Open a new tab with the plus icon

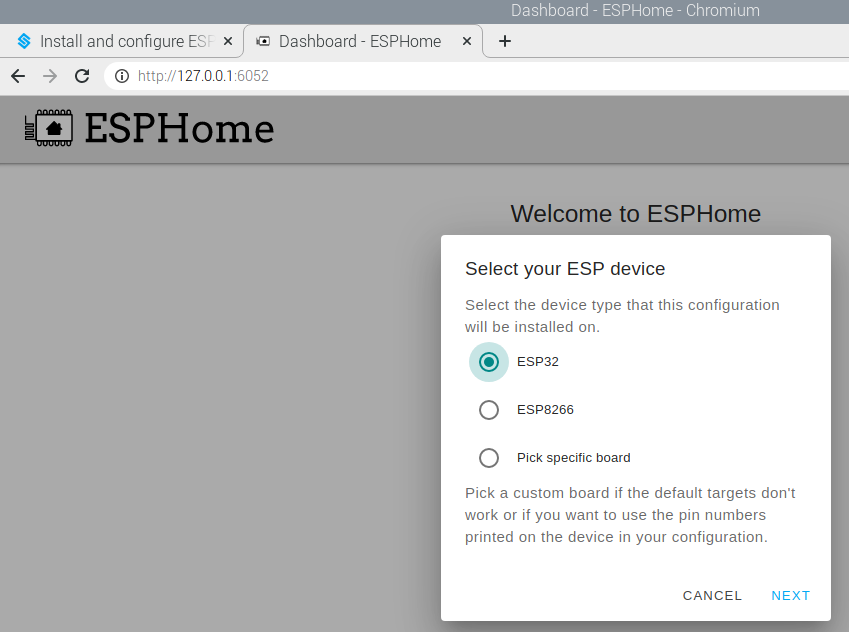coord(505,41)
